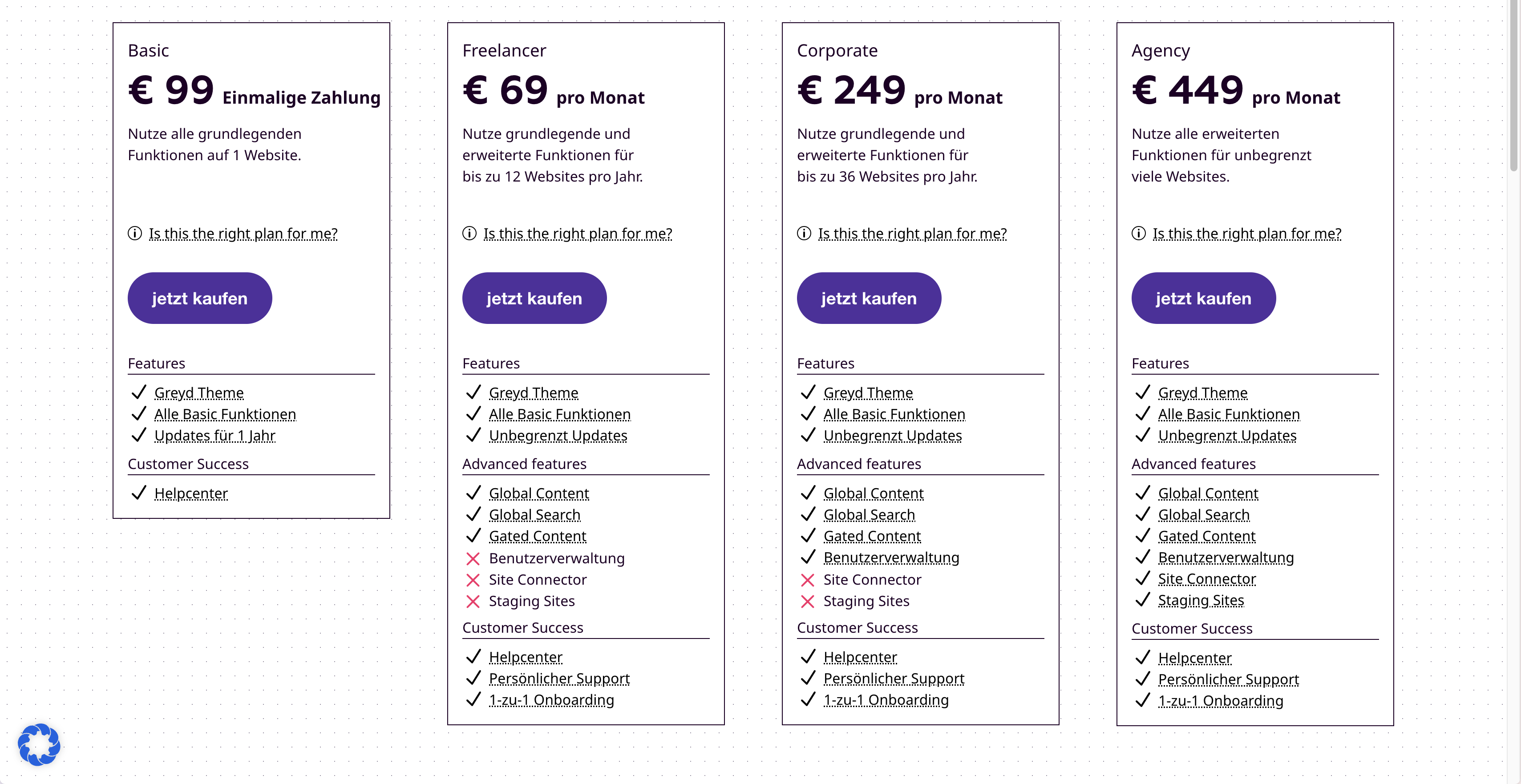Click Updates für 1 Jahr in Basic

tap(215, 436)
